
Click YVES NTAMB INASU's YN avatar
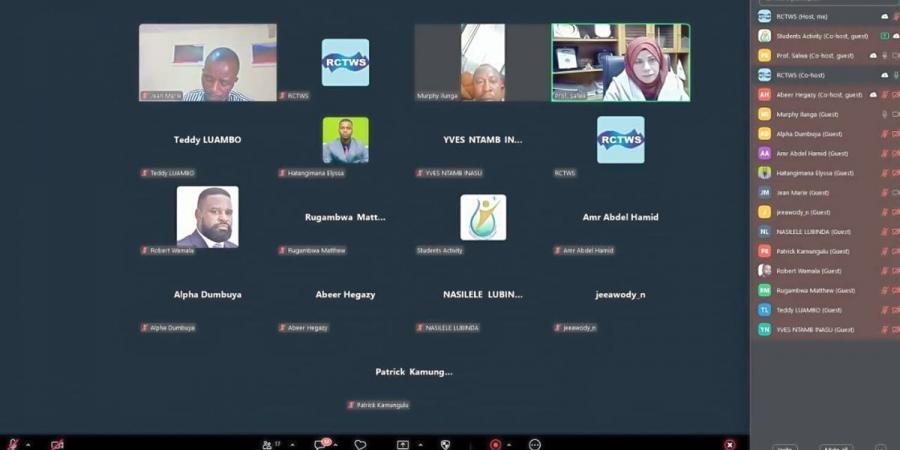click(x=765, y=329)
